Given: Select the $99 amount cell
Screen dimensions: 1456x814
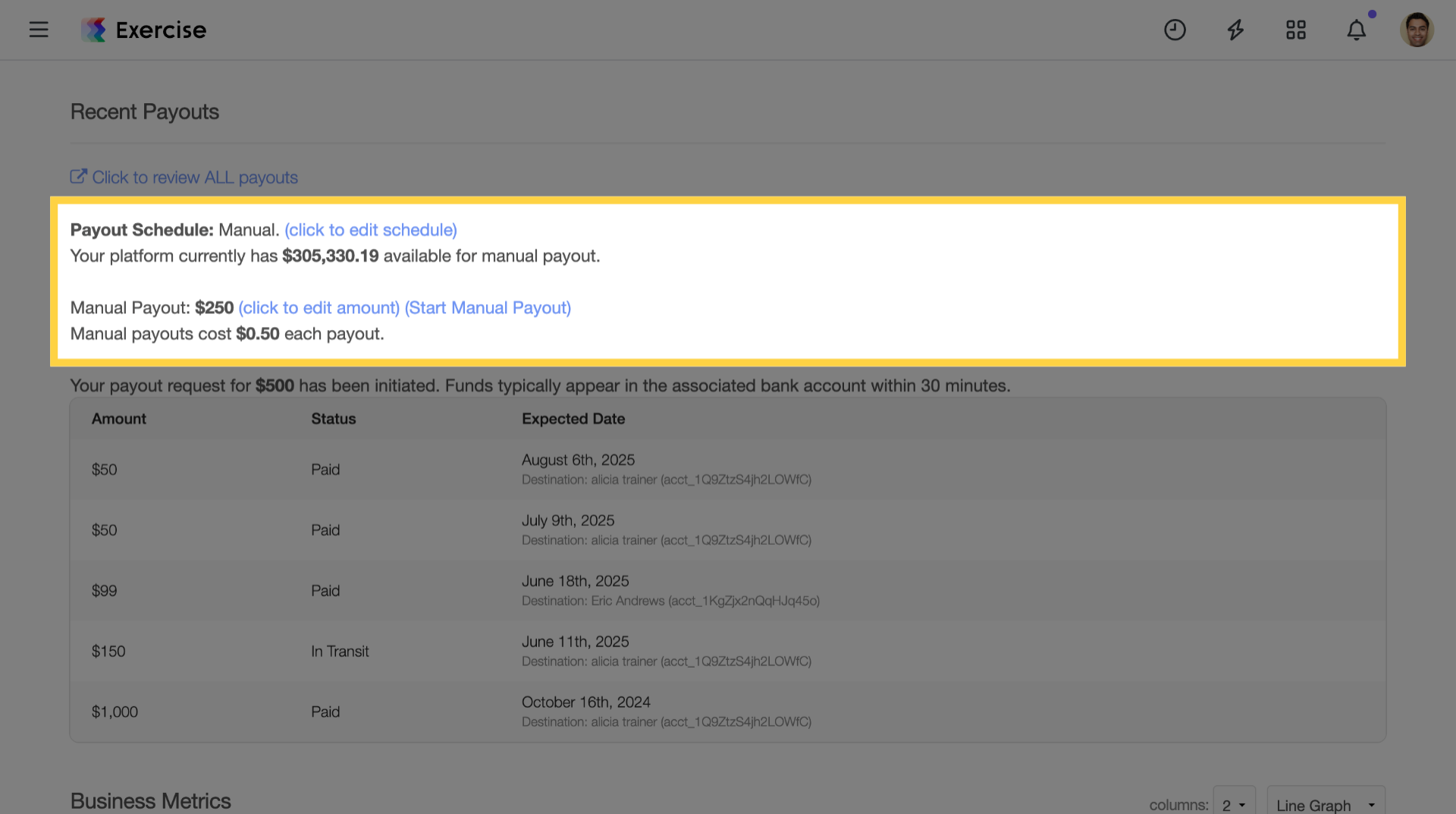Looking at the screenshot, I should pos(105,591).
